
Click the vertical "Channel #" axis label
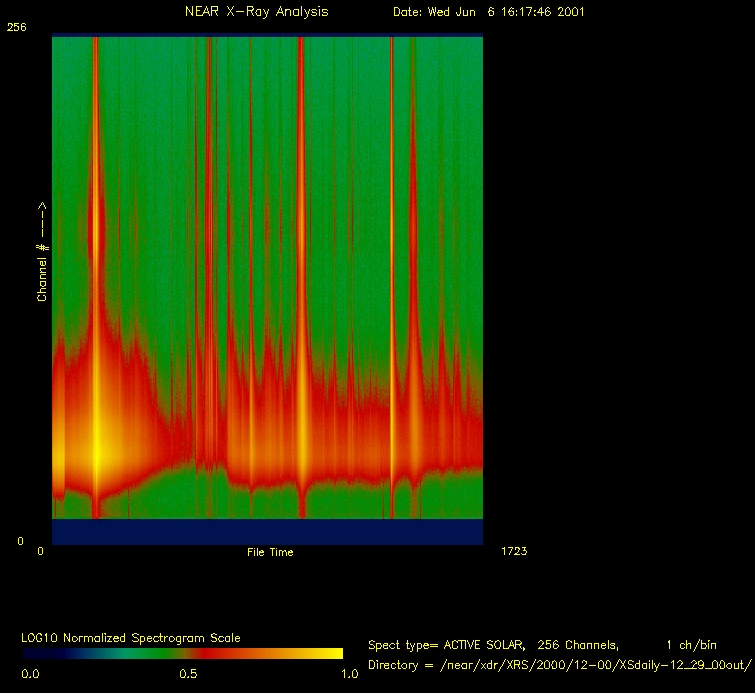click(x=42, y=252)
